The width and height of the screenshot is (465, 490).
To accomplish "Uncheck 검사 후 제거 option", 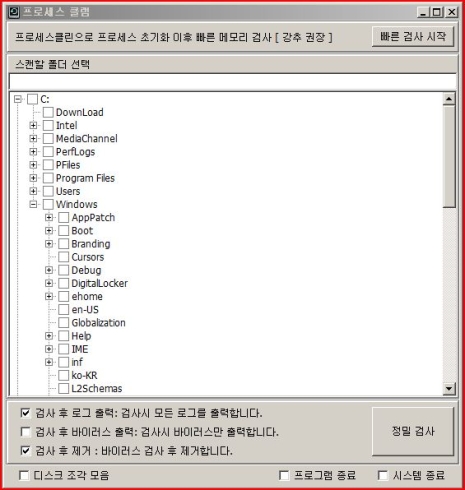I will [25, 451].
